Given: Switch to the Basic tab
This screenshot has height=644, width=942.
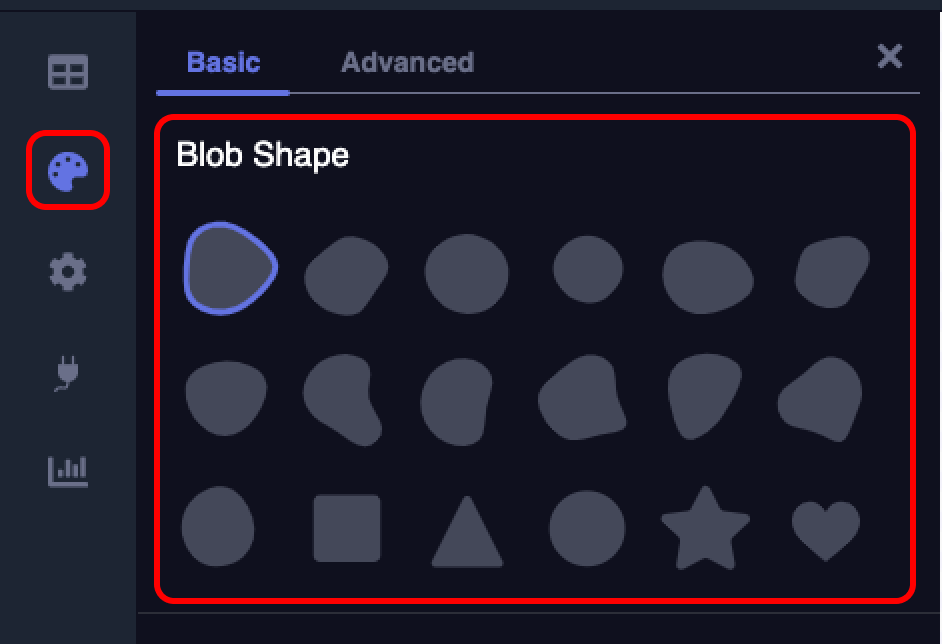Looking at the screenshot, I should [x=222, y=62].
